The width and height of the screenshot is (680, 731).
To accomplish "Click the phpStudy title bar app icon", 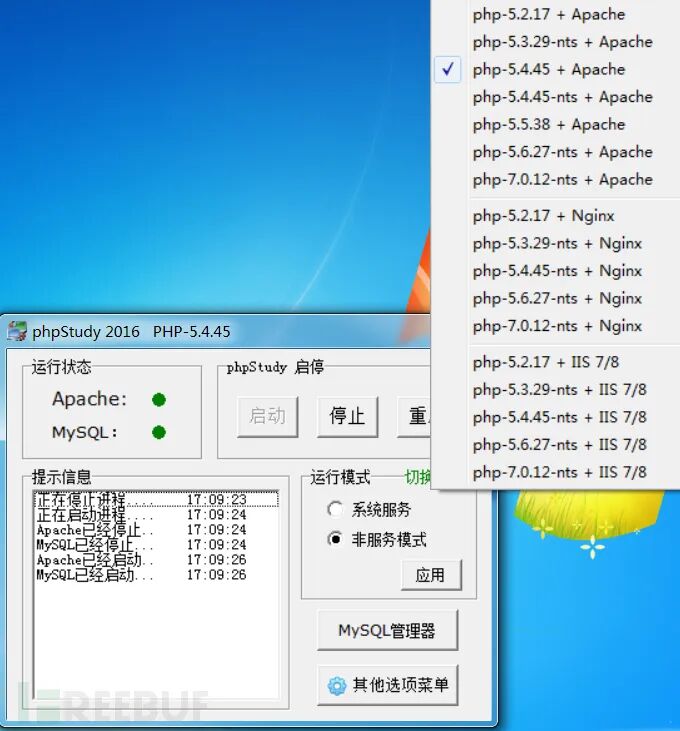I will point(17,331).
